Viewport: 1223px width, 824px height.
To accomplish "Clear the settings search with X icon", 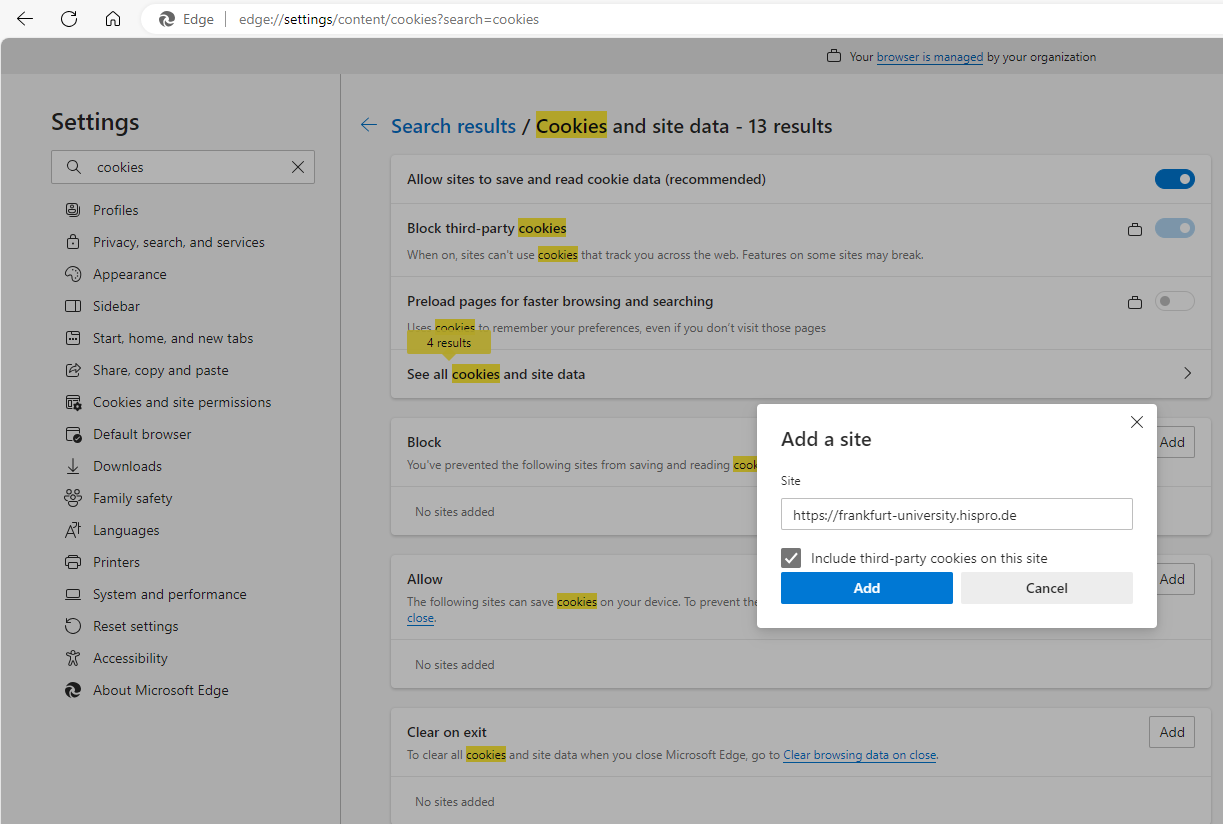I will [x=298, y=167].
